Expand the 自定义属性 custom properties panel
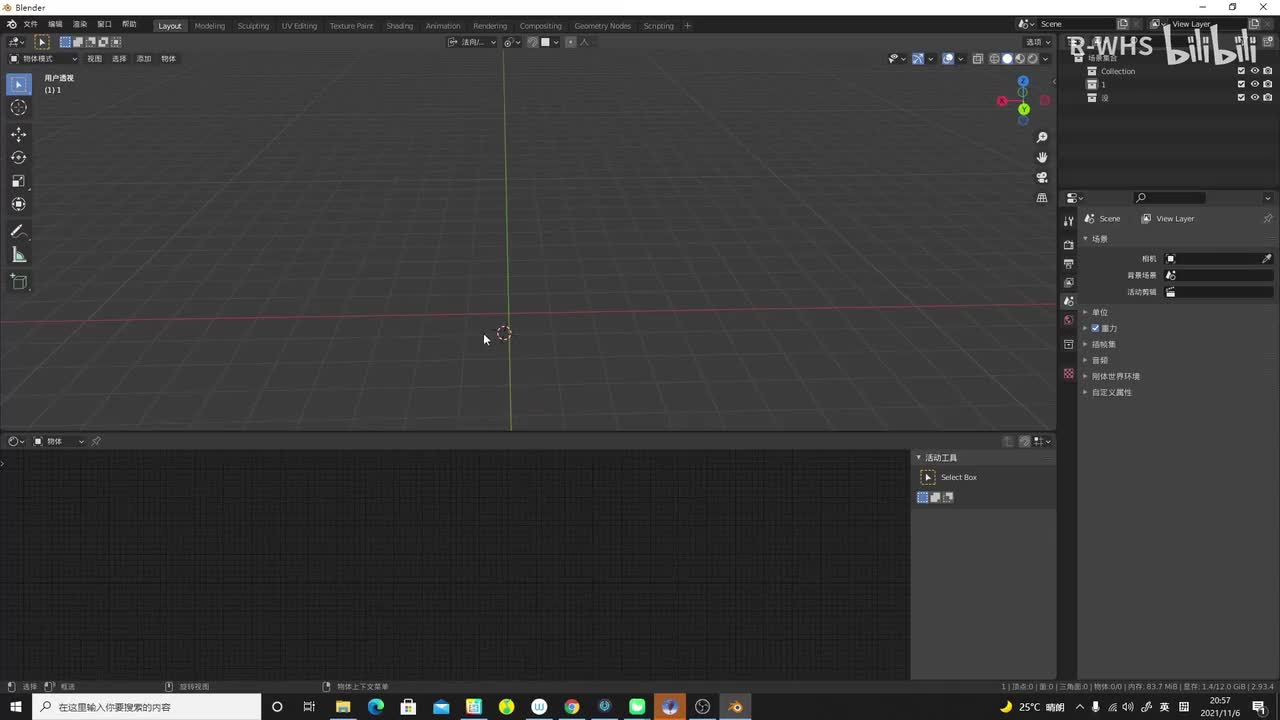The width and height of the screenshot is (1280, 720). (1111, 392)
